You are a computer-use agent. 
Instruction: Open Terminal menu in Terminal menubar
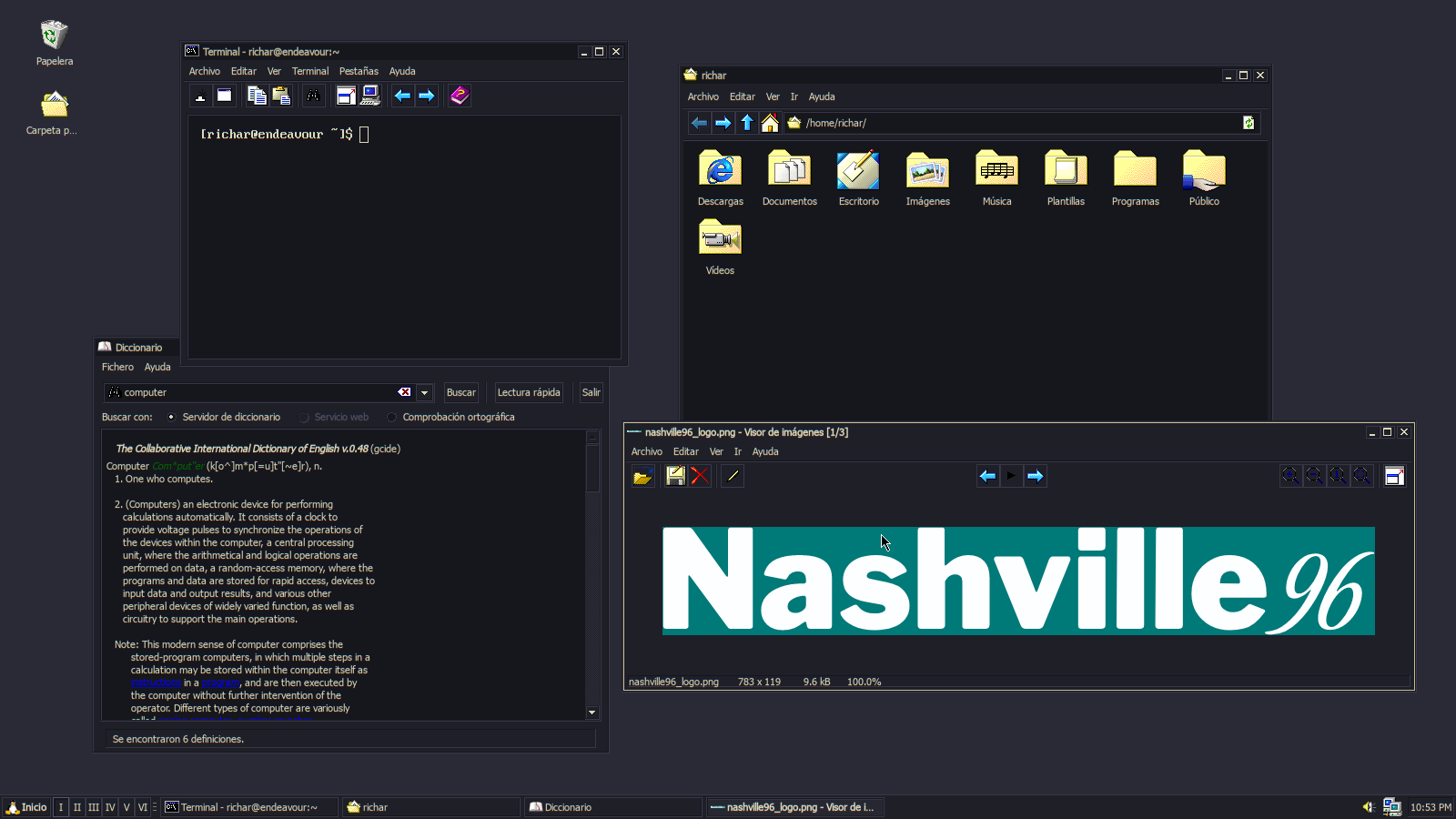310,71
